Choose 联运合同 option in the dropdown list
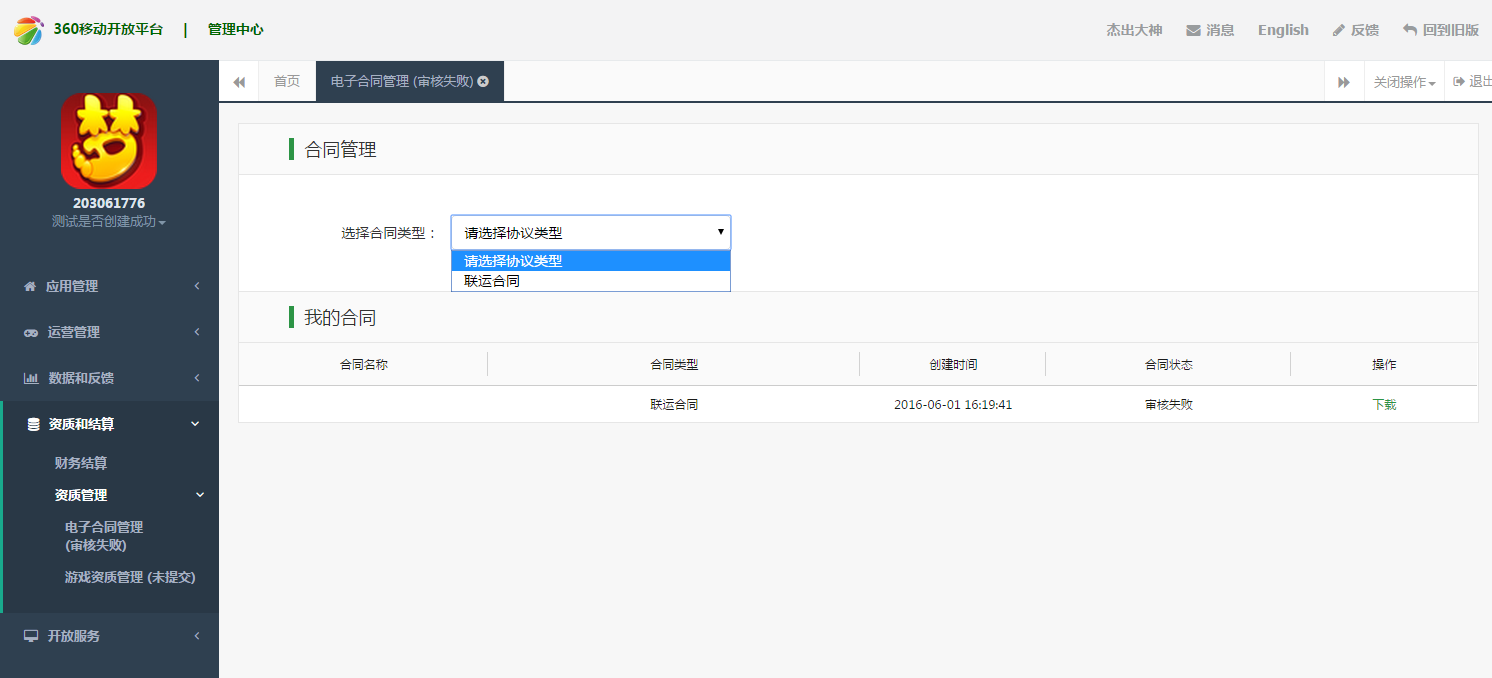 click(x=591, y=281)
